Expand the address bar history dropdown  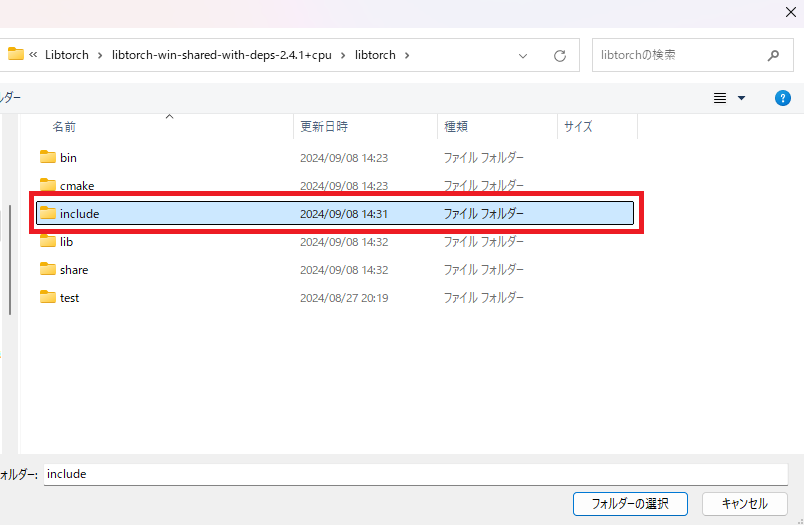point(523,56)
